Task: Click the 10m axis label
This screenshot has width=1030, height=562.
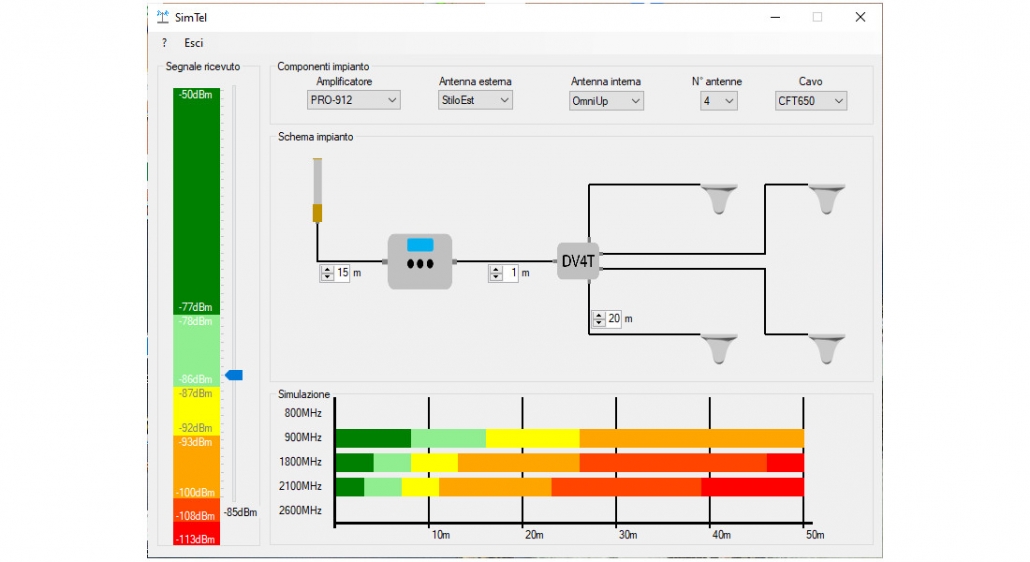Action: pos(441,534)
